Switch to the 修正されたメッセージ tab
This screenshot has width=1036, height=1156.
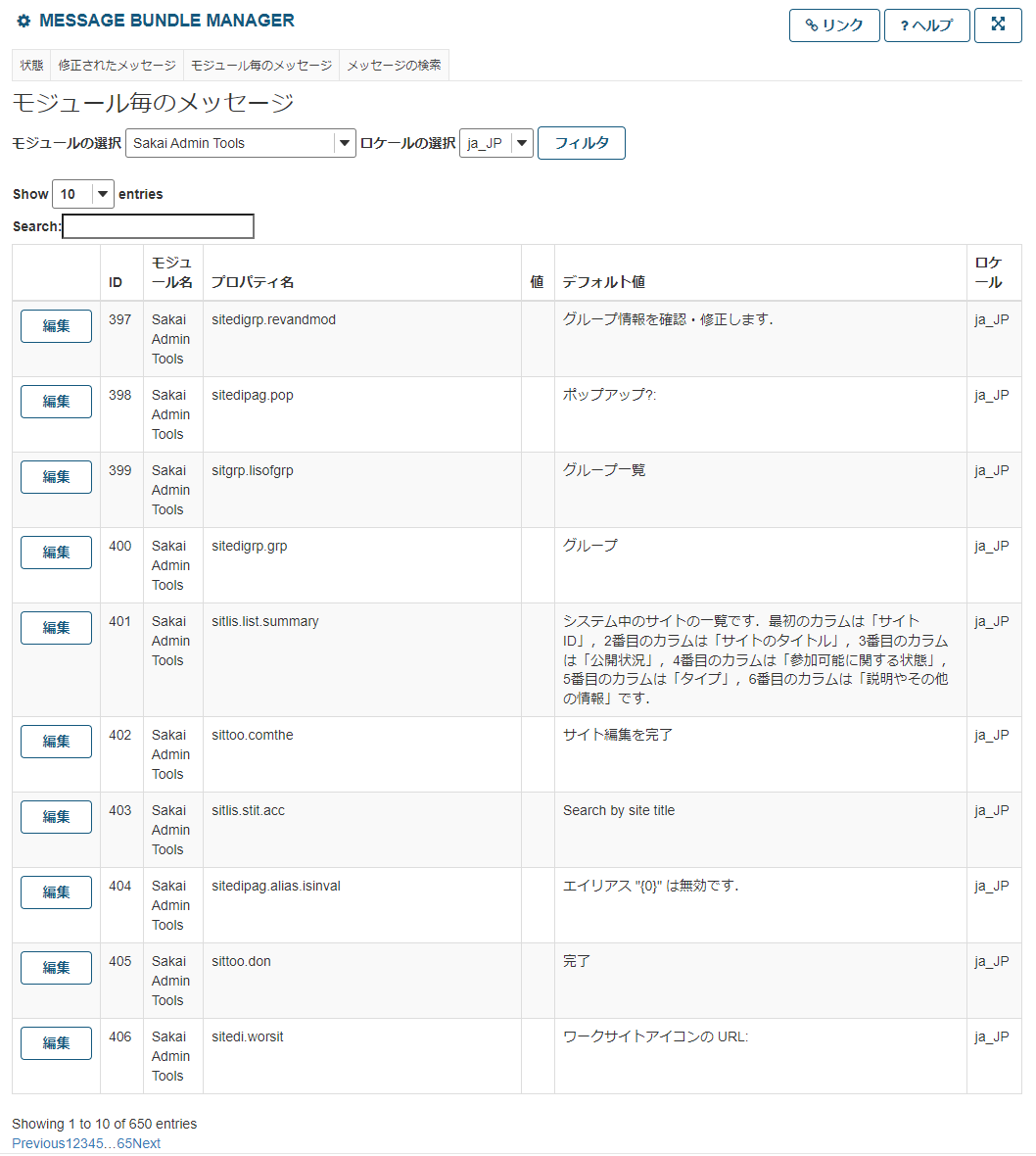click(x=117, y=66)
